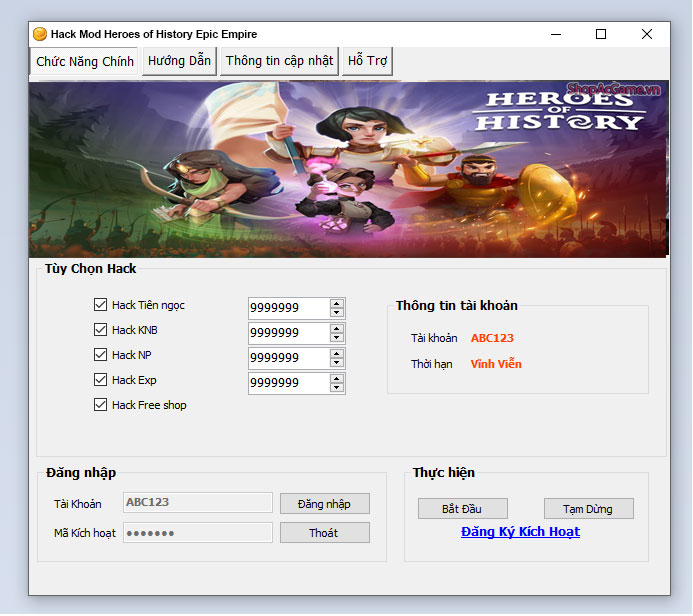Click the Vĩnh Viễn expiry text
Screen dimensions: 693x616
(496, 364)
